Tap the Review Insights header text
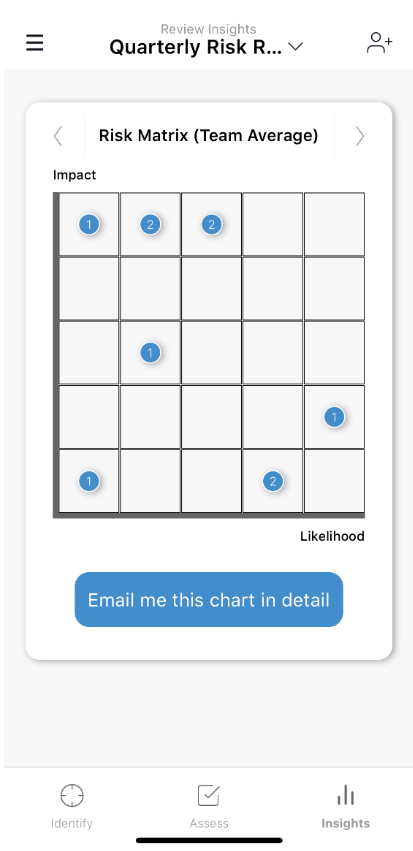This screenshot has height=851, width=413. [208, 29]
